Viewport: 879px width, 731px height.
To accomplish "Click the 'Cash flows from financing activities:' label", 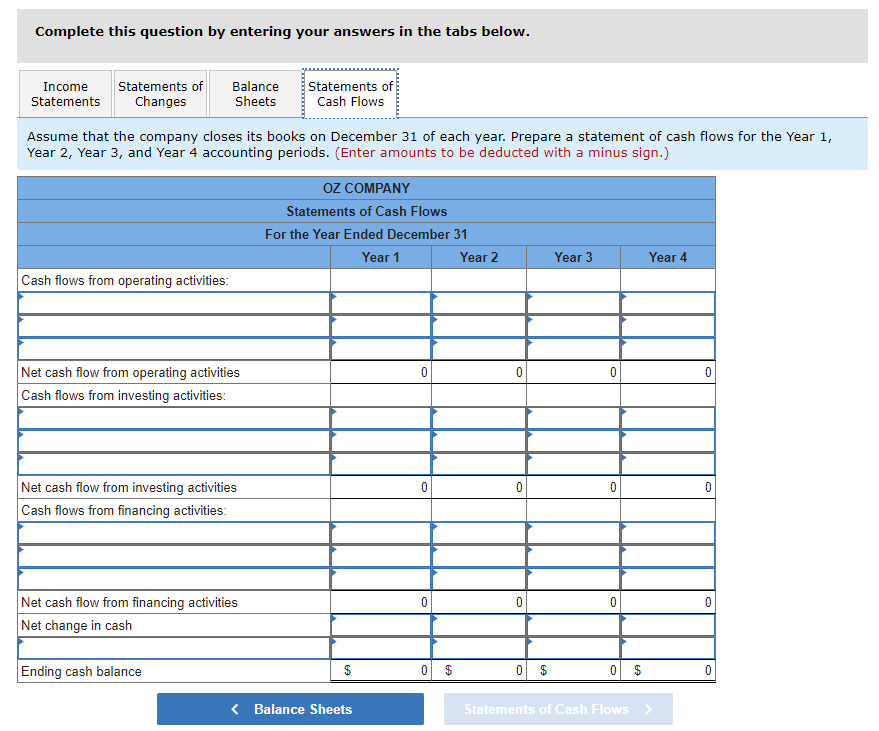I will pos(124,510).
